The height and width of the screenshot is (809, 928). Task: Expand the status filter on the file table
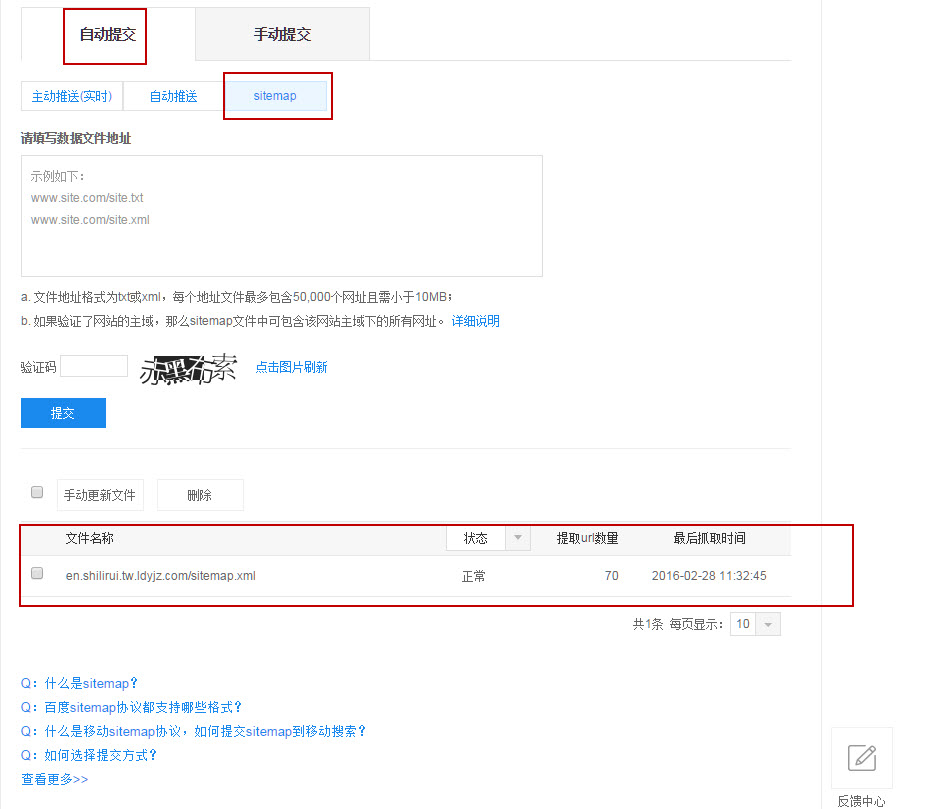click(517, 538)
